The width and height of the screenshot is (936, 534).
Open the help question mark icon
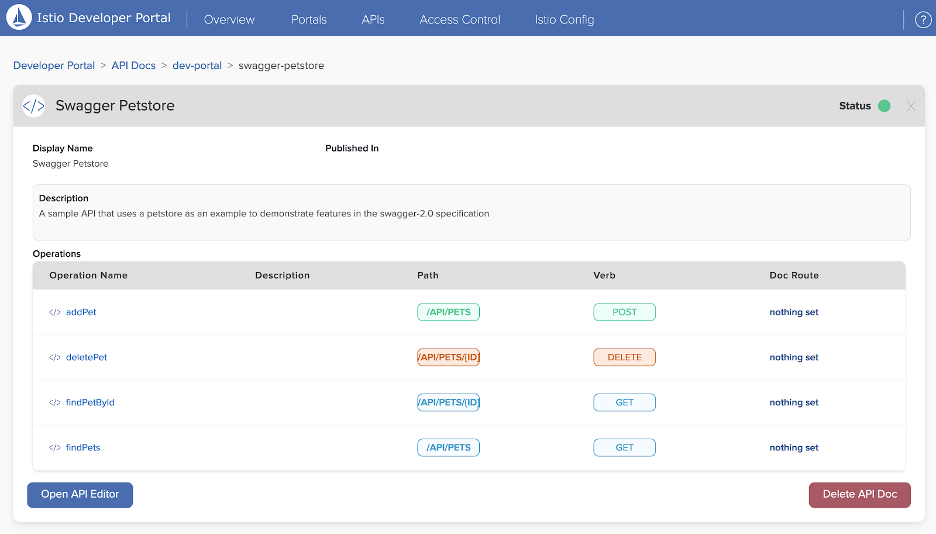pos(923,20)
